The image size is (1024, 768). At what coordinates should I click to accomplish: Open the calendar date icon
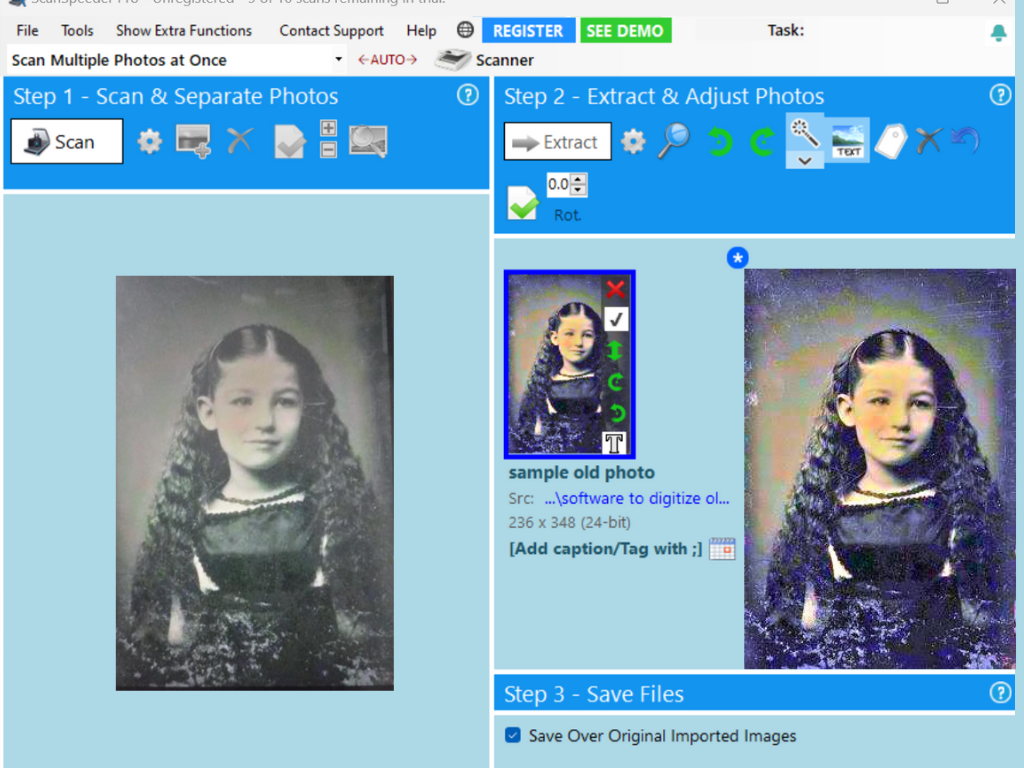(x=722, y=549)
